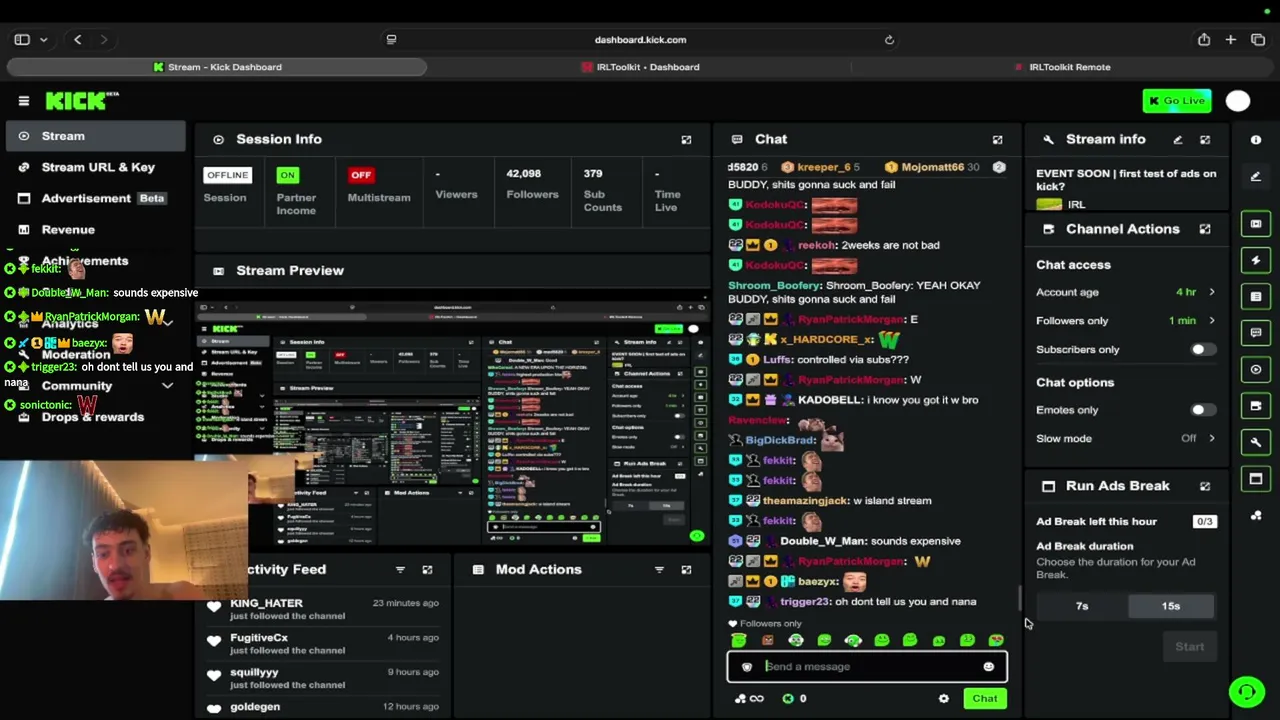Open the Safari sidebar dropdown arrow
Viewport: 1280px width, 720px height.
pos(44,40)
